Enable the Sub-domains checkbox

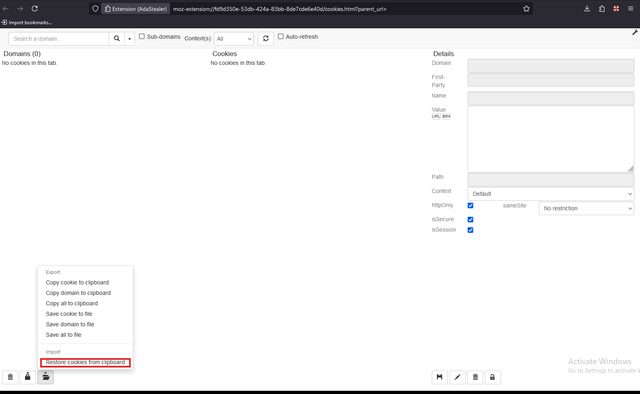tap(142, 36)
